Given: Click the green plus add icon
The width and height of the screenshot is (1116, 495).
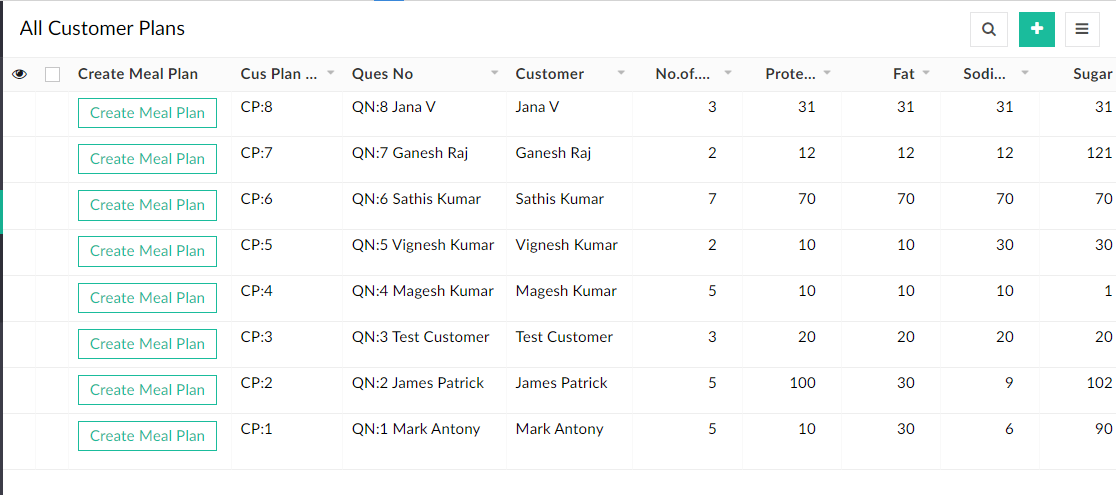Looking at the screenshot, I should click(x=1036, y=29).
